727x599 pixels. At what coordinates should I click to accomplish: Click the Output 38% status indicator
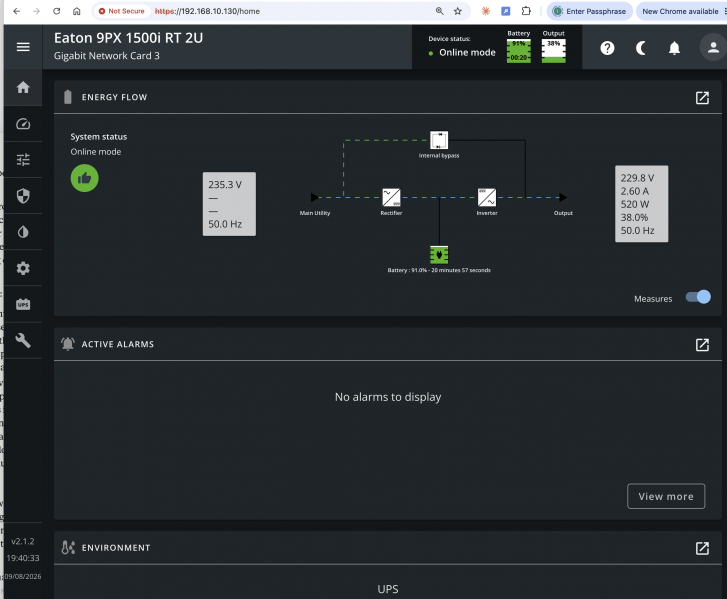point(554,51)
